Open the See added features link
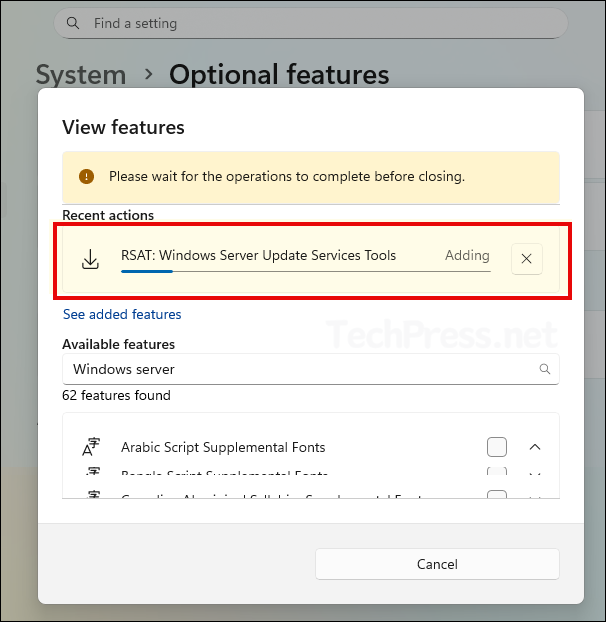The height and width of the screenshot is (622, 606). [x=122, y=314]
